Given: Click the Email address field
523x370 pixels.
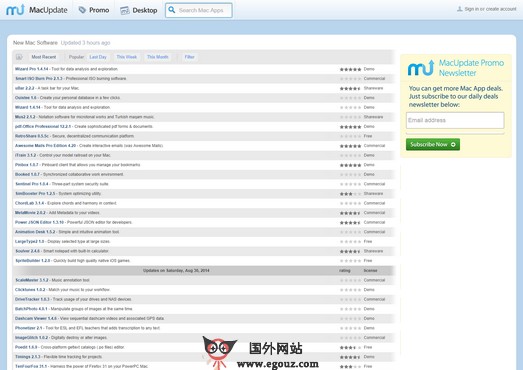Looking at the screenshot, I should [455, 120].
